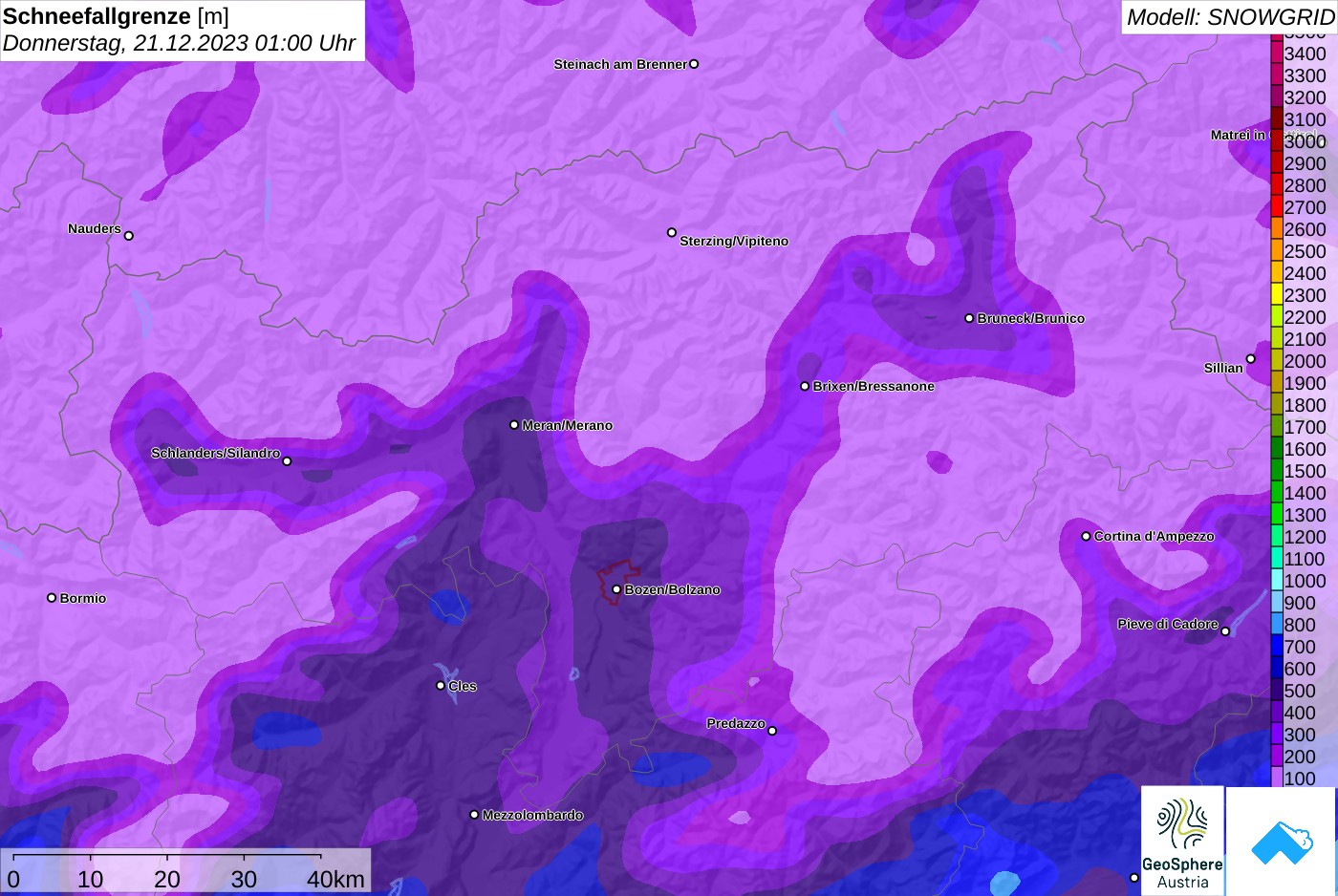Click the Bozen/Bolzano map marker
Image resolution: width=1338 pixels, height=896 pixels.
(616, 589)
